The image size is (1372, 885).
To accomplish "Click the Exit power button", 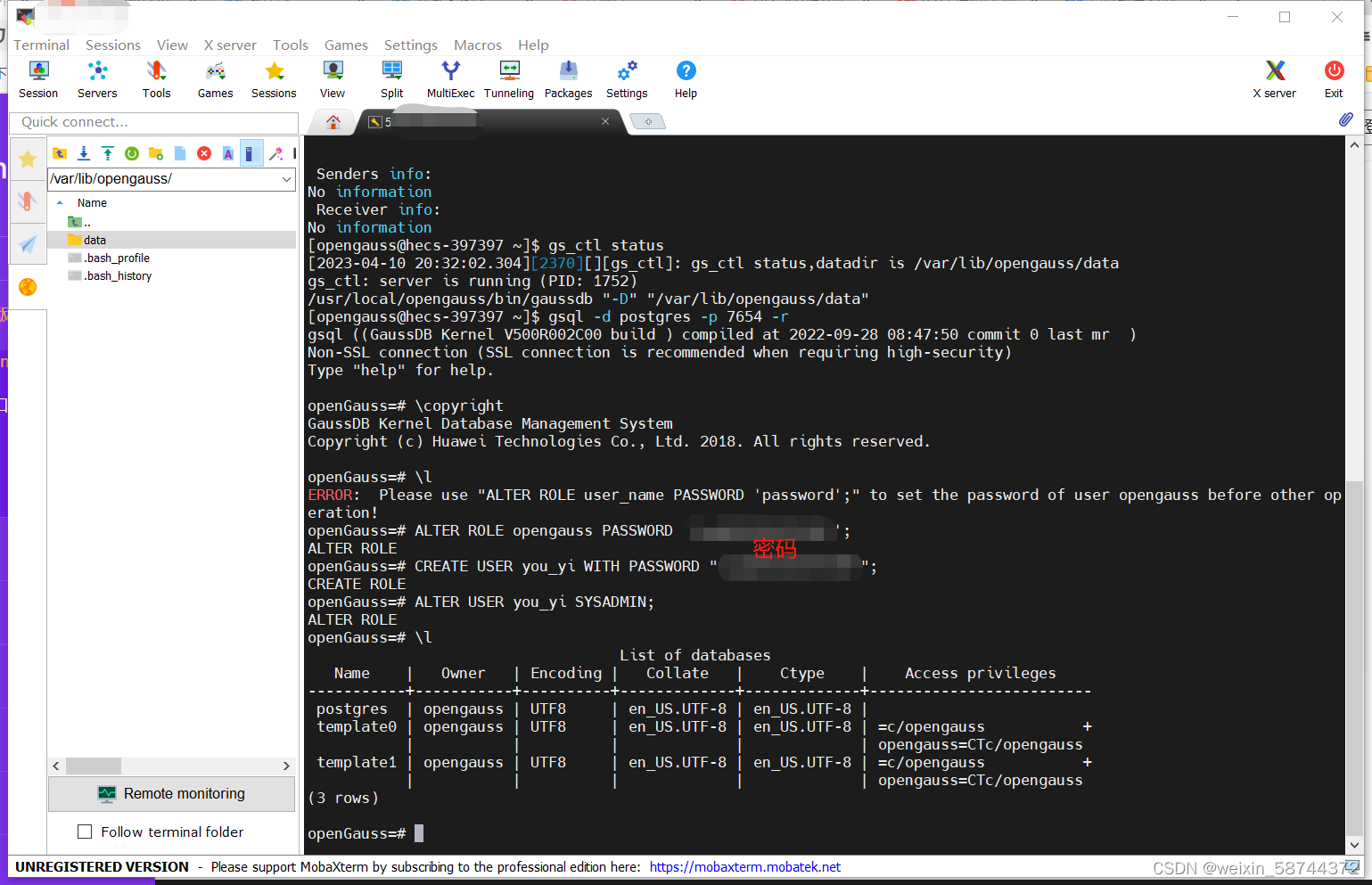I will tap(1334, 79).
